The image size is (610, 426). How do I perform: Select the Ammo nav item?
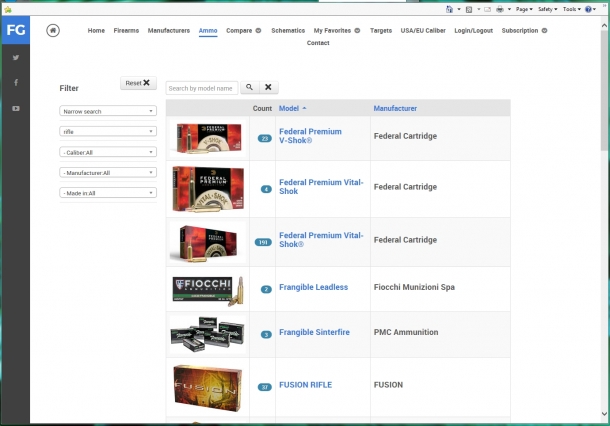pyautogui.click(x=208, y=31)
